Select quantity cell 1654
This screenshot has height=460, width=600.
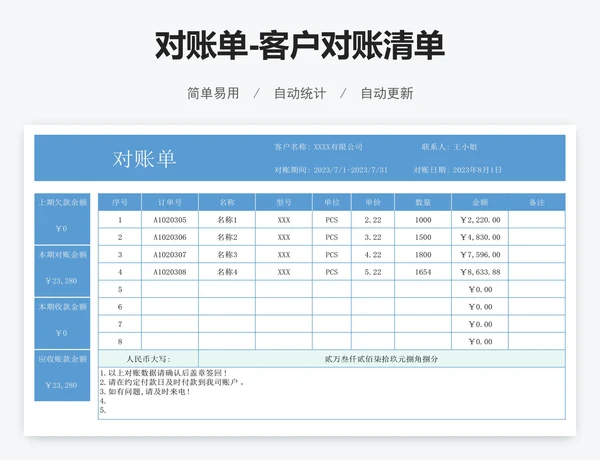click(423, 272)
